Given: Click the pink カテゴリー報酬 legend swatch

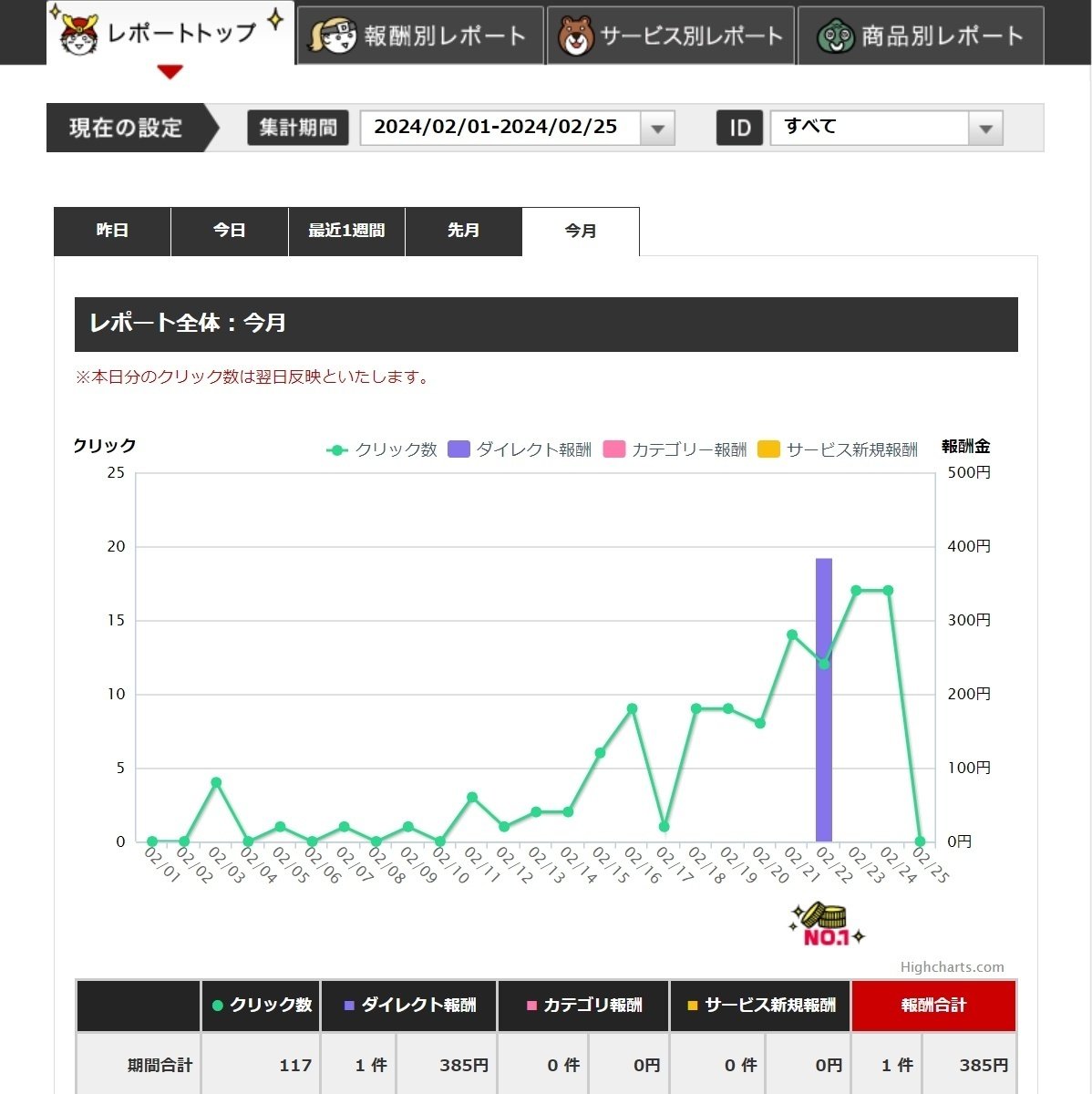Looking at the screenshot, I should 614,449.
